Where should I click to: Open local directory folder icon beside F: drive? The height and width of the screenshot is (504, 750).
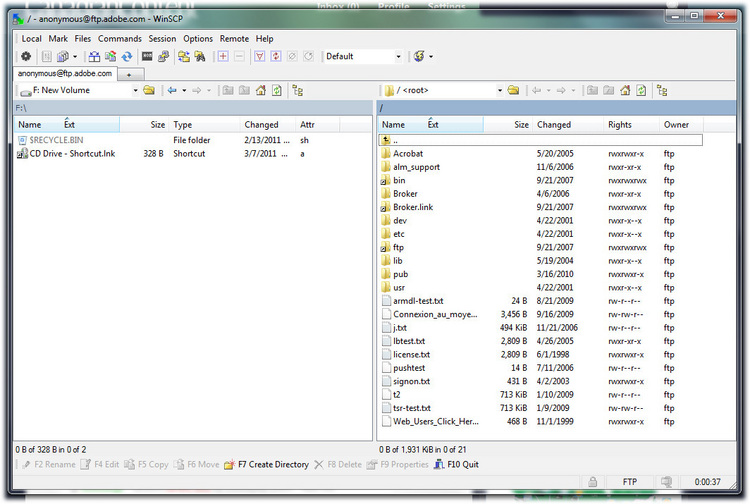pyautogui.click(x=149, y=90)
